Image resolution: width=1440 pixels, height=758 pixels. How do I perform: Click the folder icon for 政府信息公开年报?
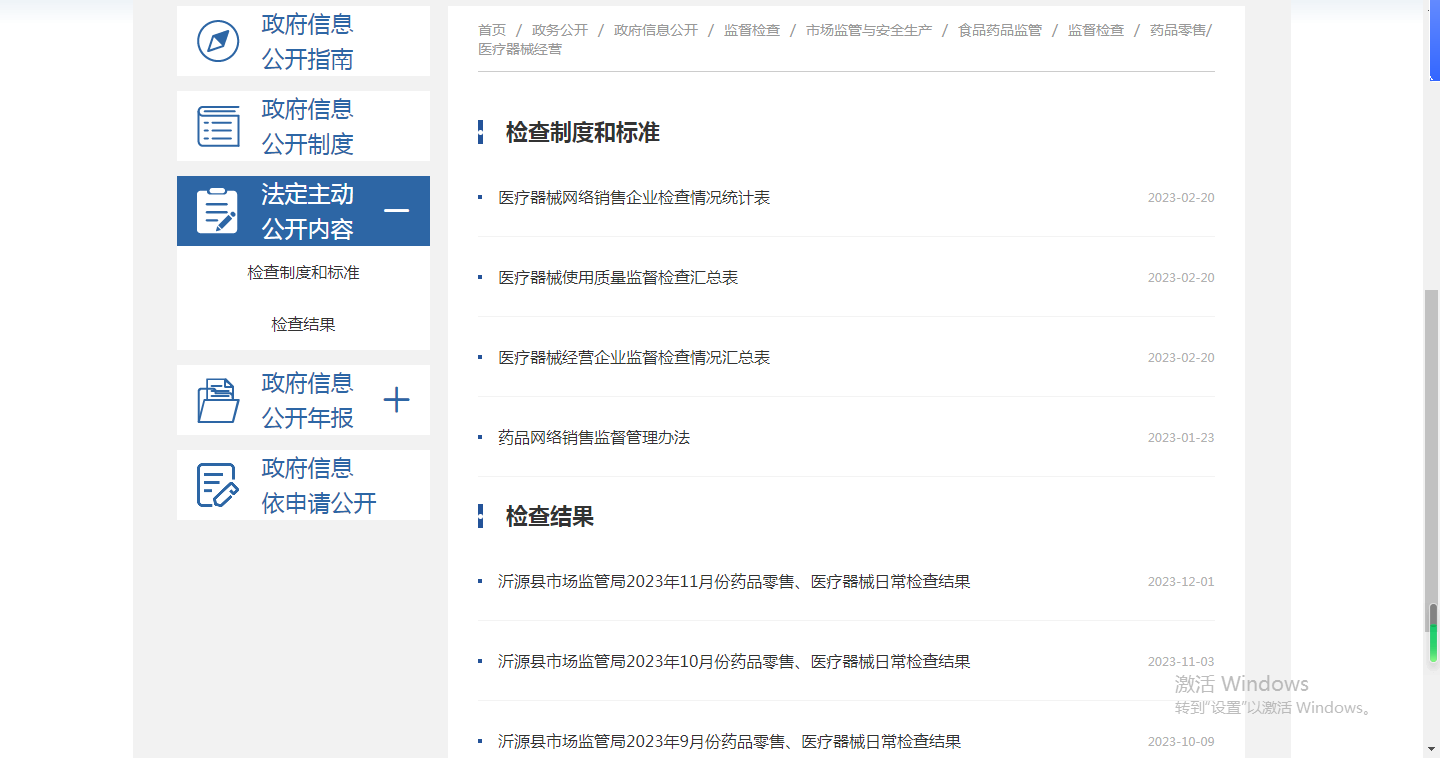click(218, 400)
